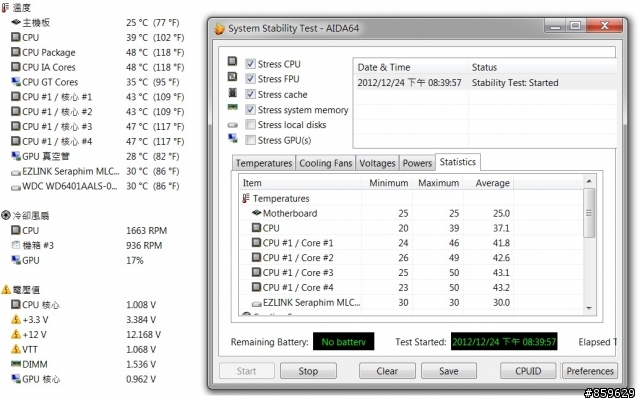Click the Item column header
This screenshot has height=401, width=640.
click(300, 183)
